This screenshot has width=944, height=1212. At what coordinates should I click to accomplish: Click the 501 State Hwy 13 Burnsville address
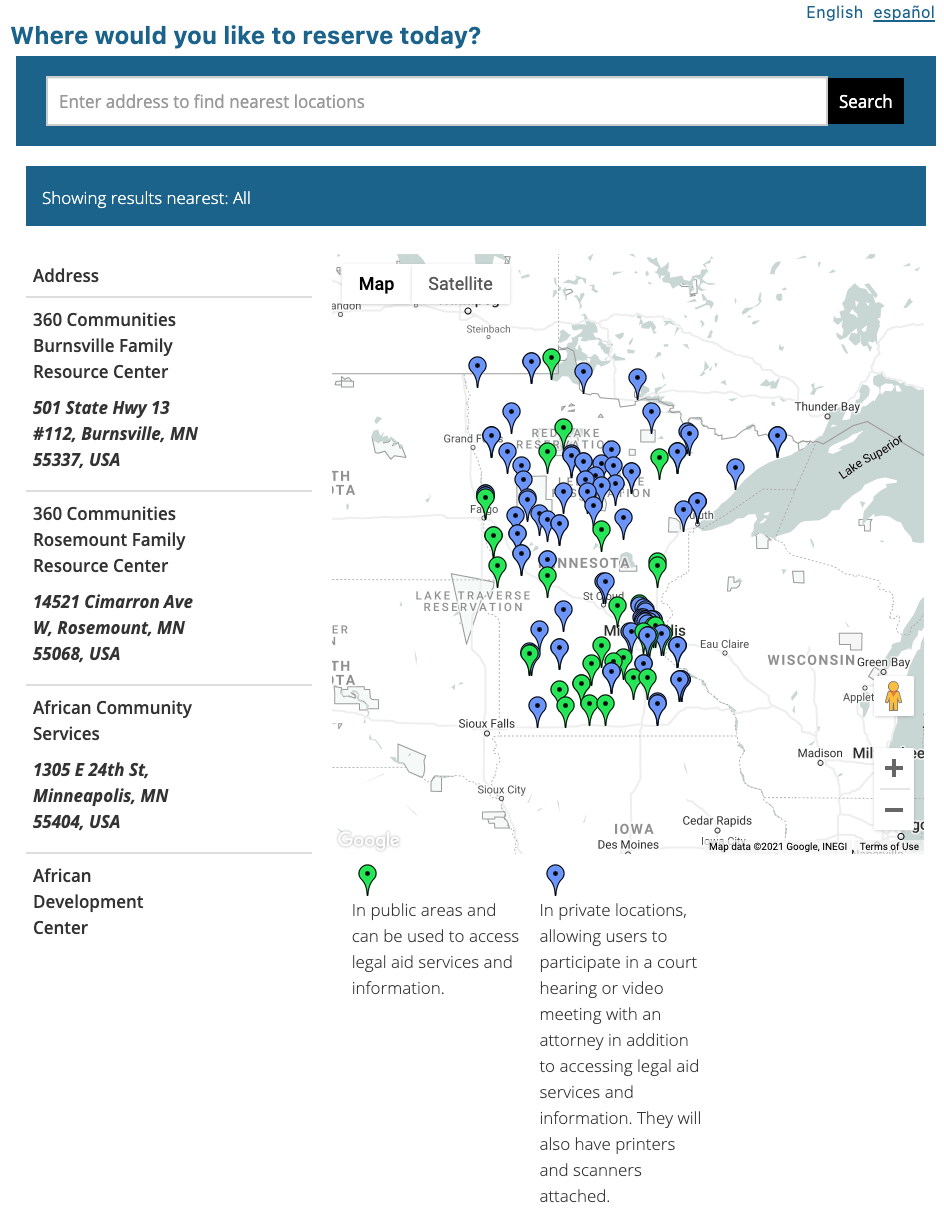pos(115,434)
